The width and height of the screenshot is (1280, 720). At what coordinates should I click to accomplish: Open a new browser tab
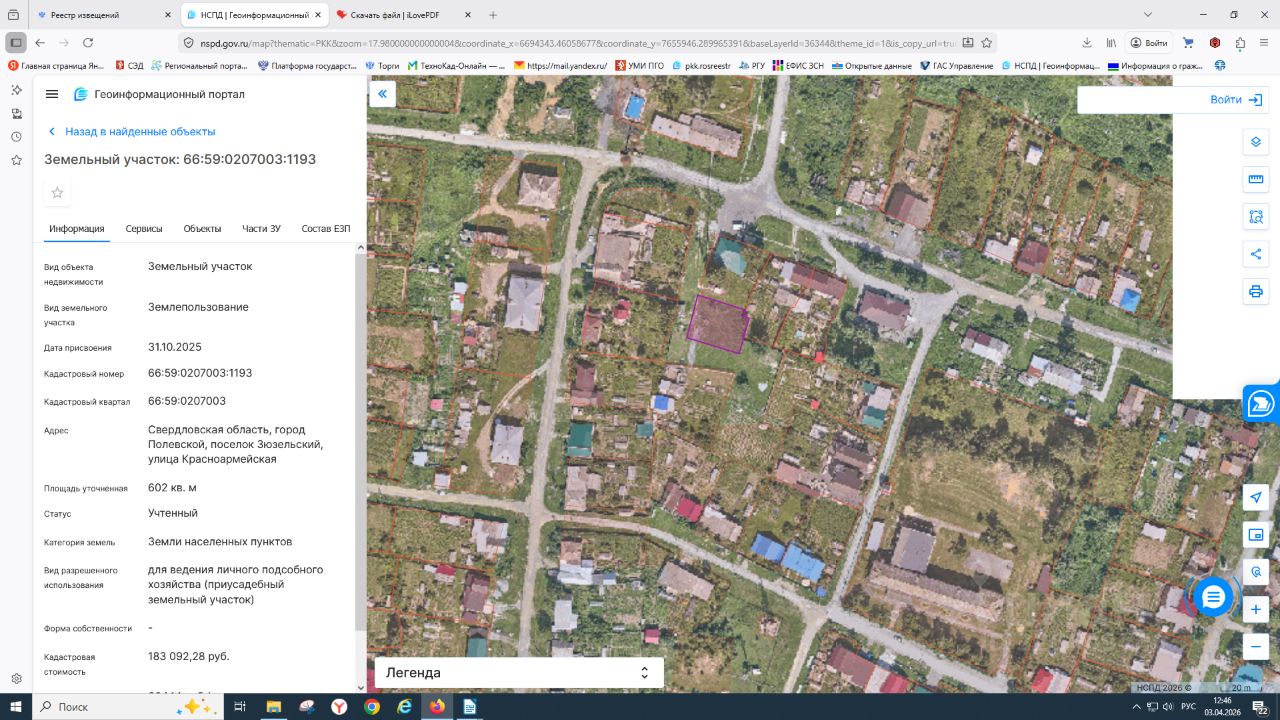[x=493, y=15]
